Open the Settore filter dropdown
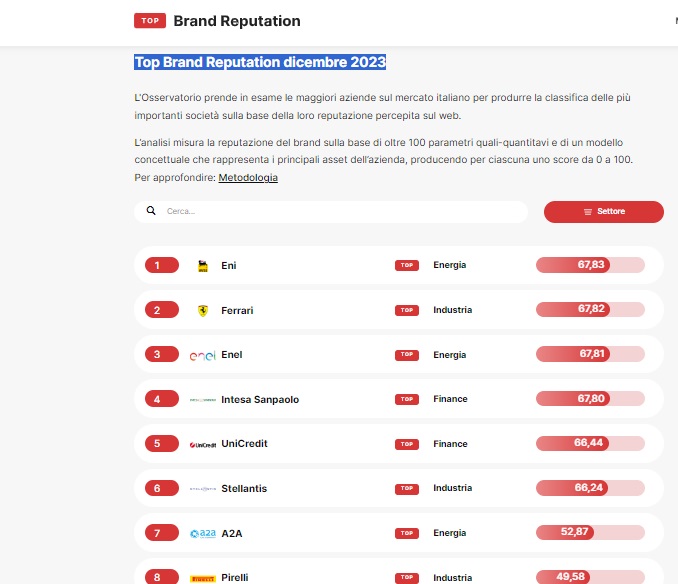The image size is (678, 584). (x=603, y=212)
